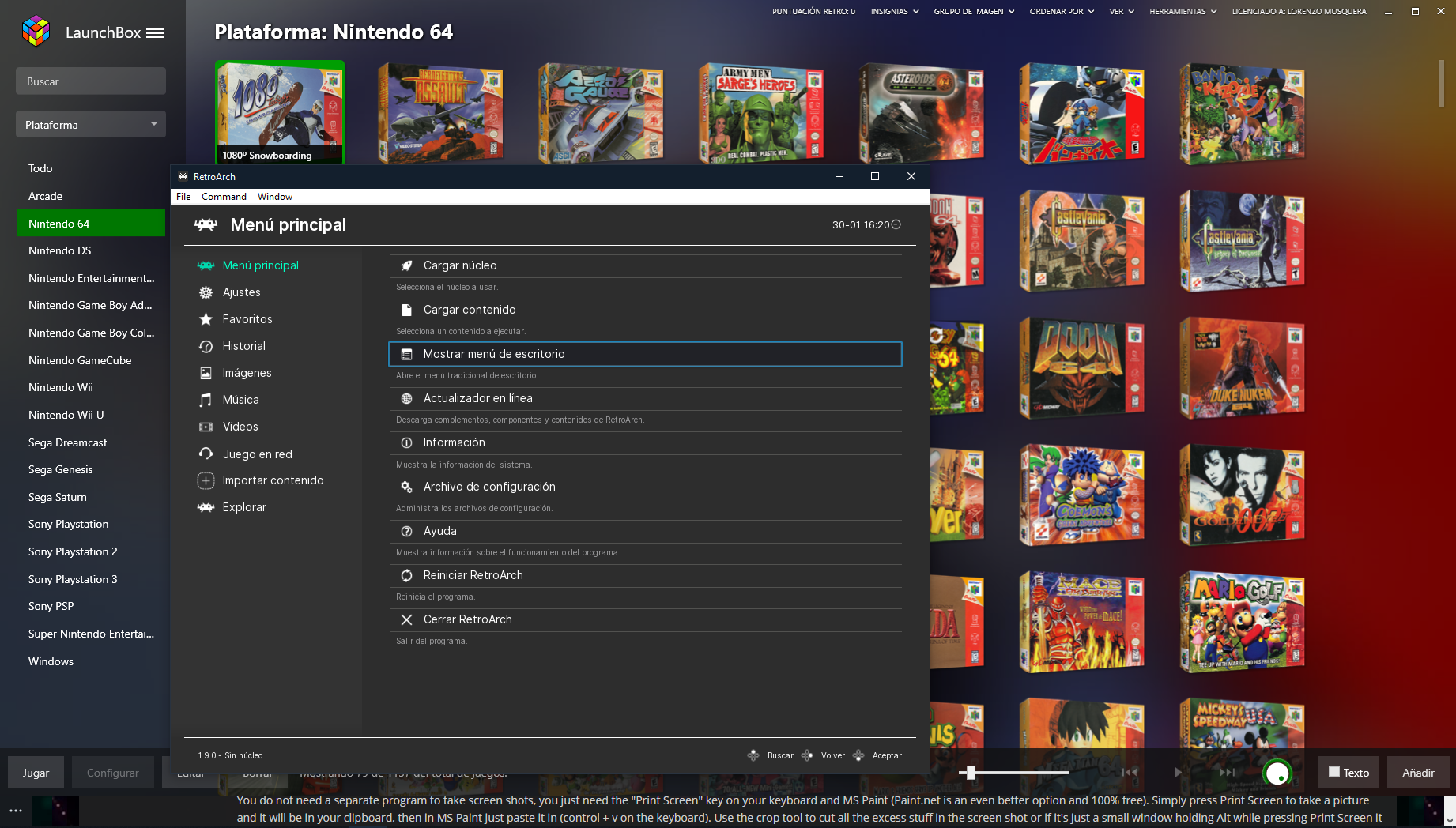Click the Configurar button
The image size is (1456, 828).
click(x=113, y=773)
